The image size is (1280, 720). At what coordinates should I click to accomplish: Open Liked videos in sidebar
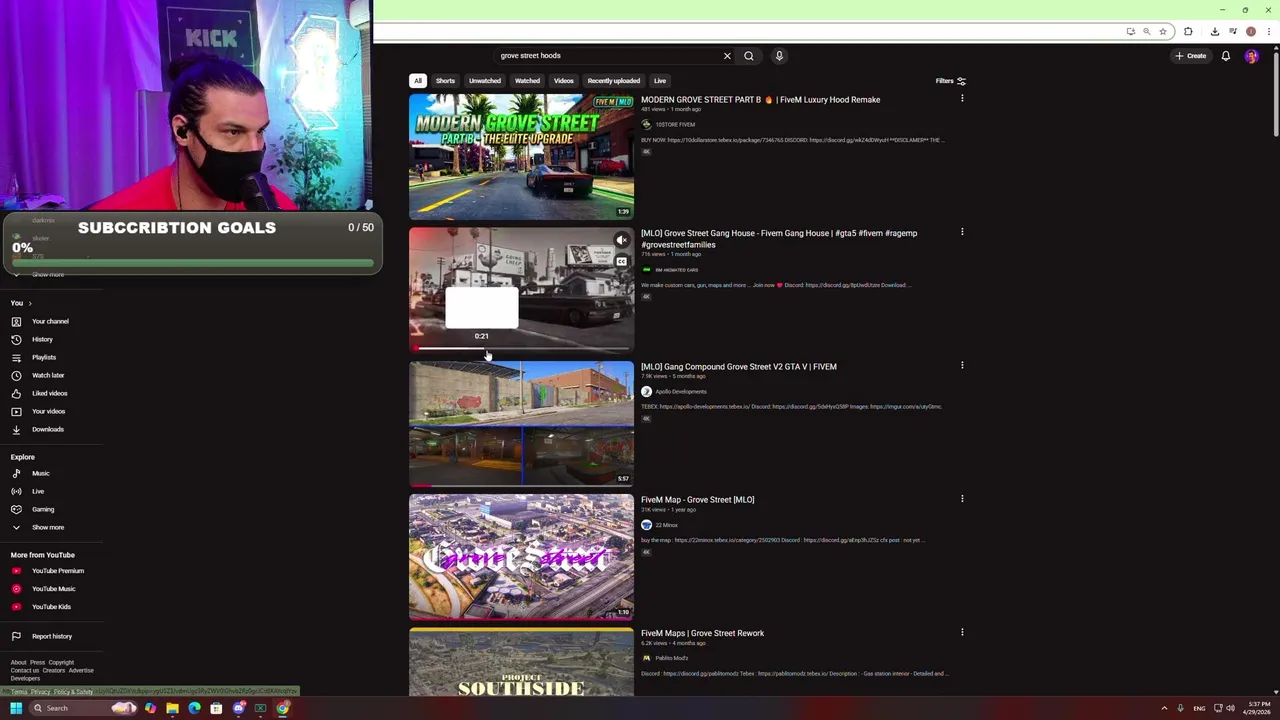(50, 393)
